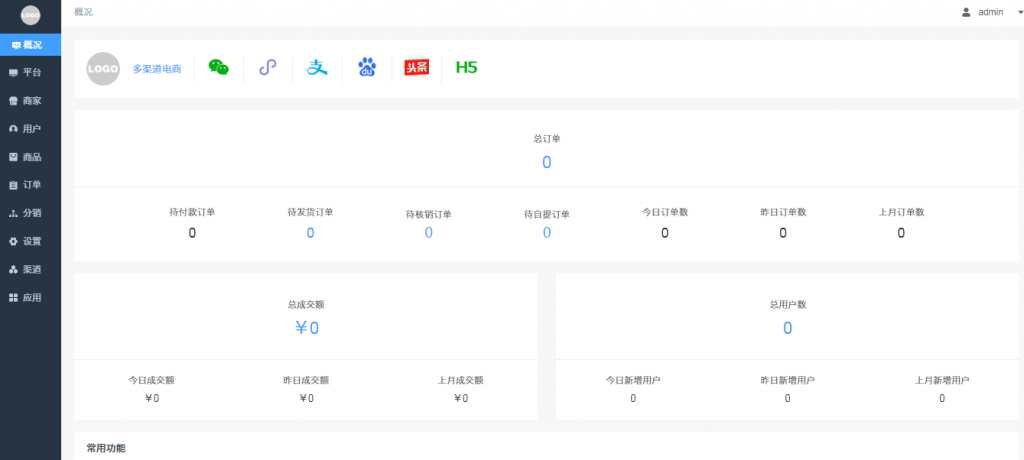Open 渠道 channels in the sidebar

coord(31,269)
